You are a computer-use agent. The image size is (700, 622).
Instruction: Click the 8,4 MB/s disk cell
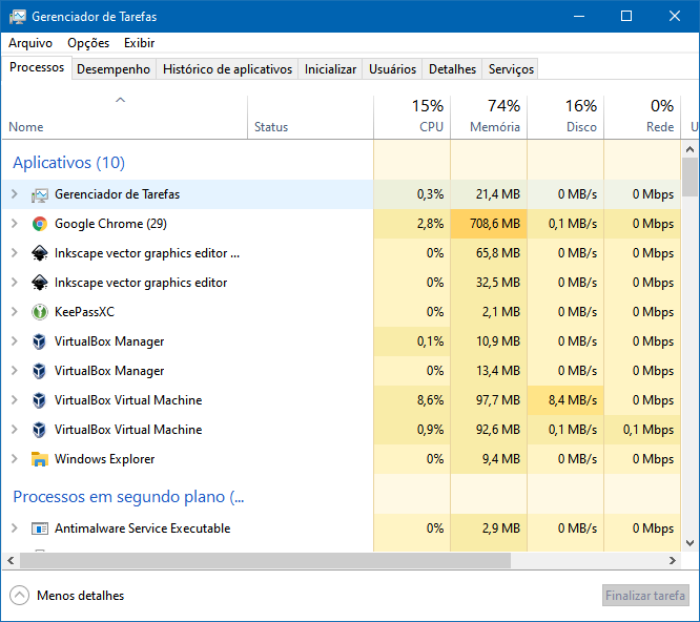(566, 400)
